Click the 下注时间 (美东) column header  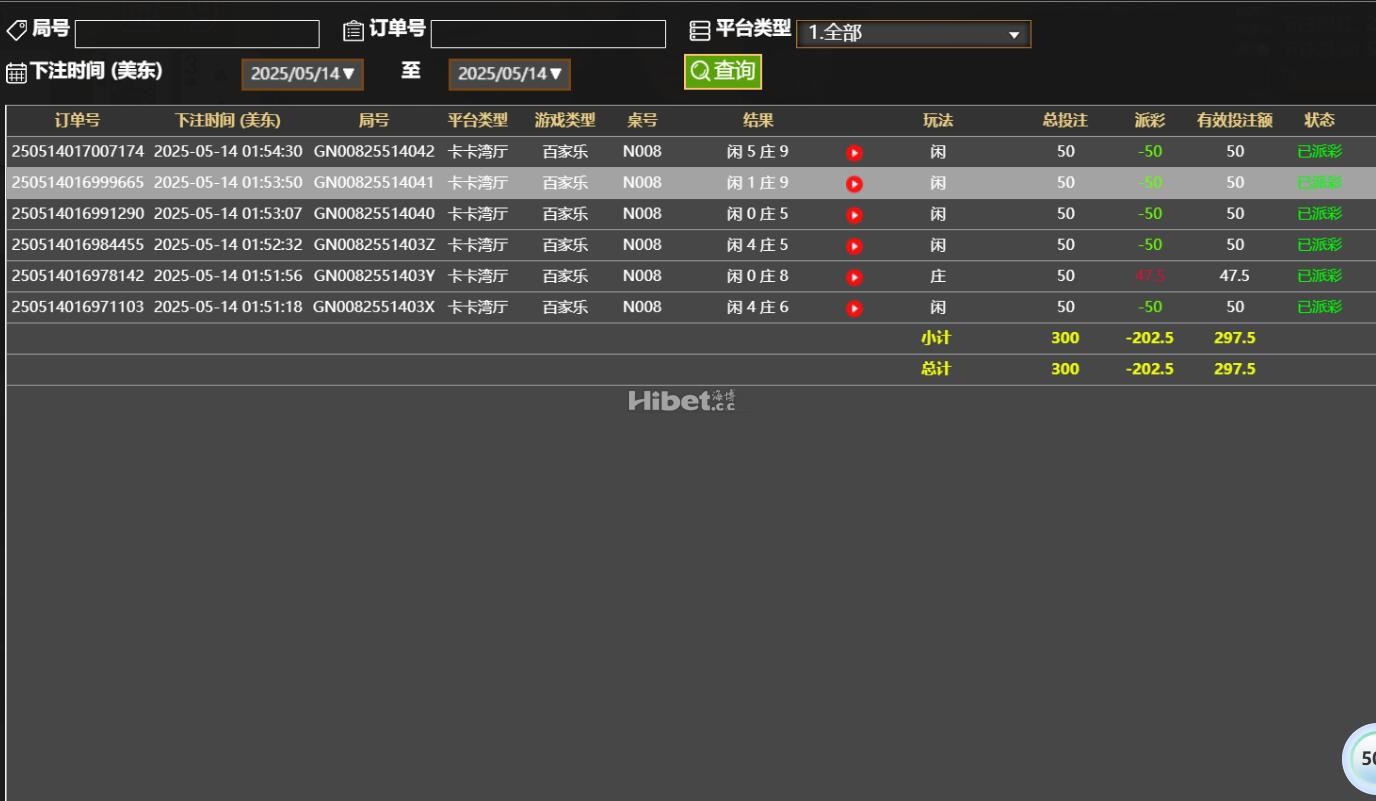pos(227,120)
